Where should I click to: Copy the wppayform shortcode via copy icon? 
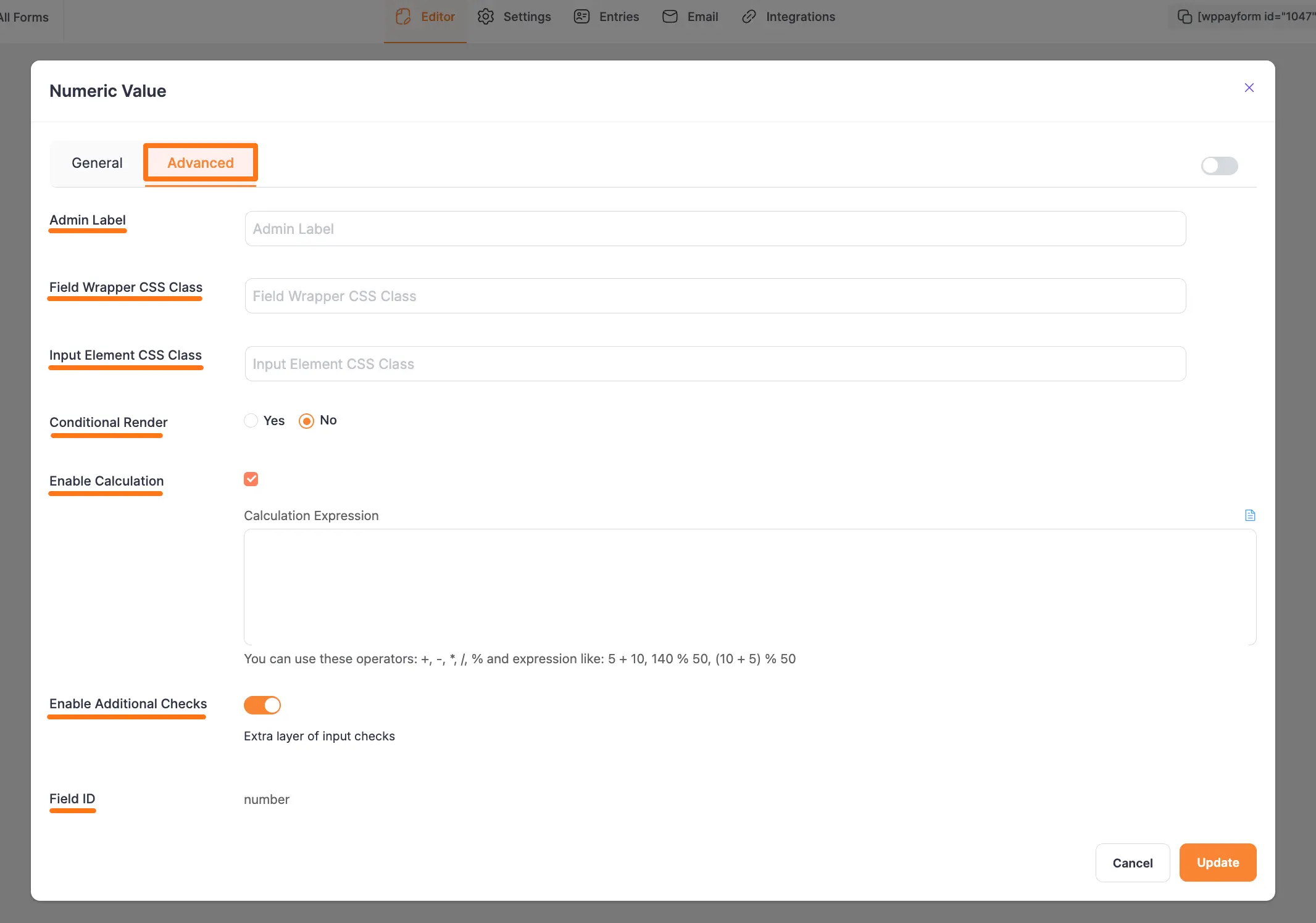click(1184, 17)
